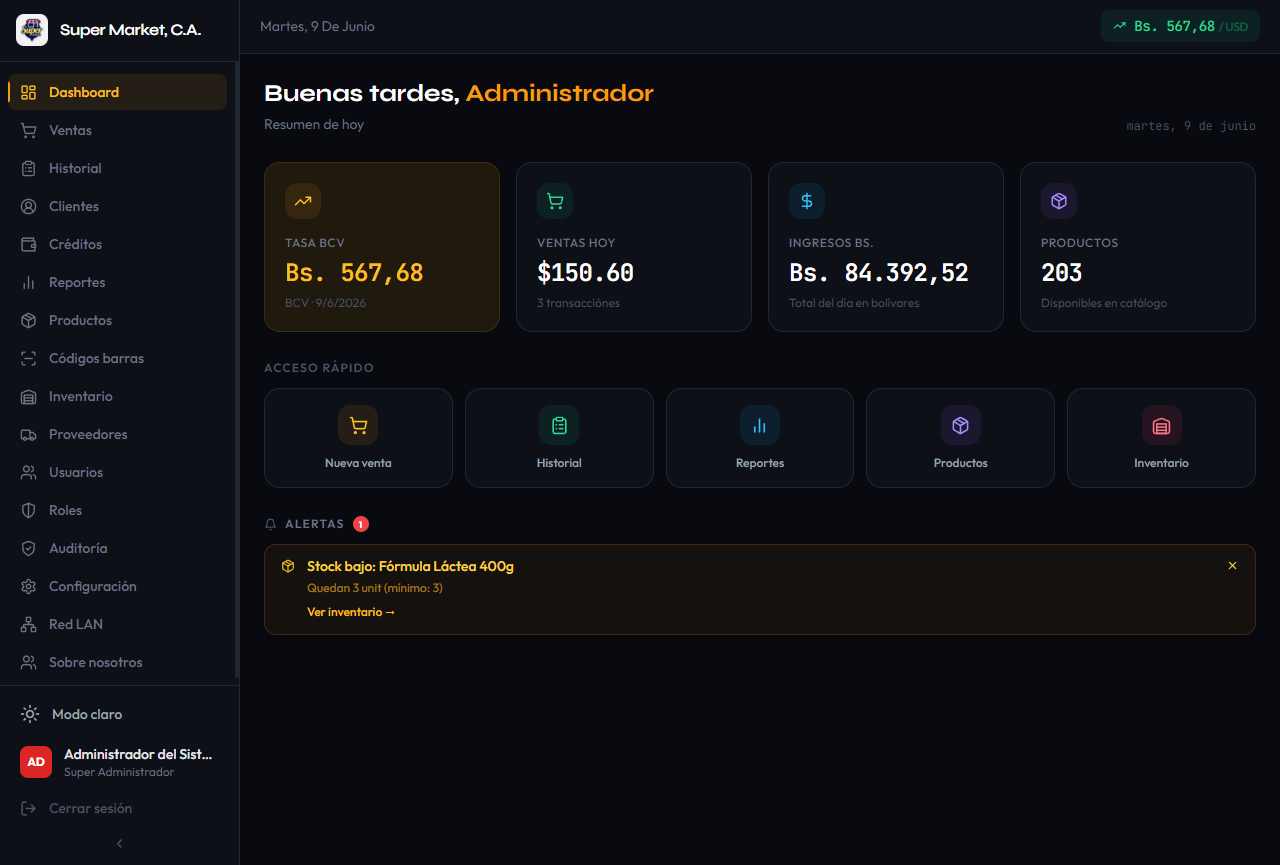Open the Inventario quick access icon
Image resolution: width=1280 pixels, height=865 pixels.
pyautogui.click(x=1162, y=425)
